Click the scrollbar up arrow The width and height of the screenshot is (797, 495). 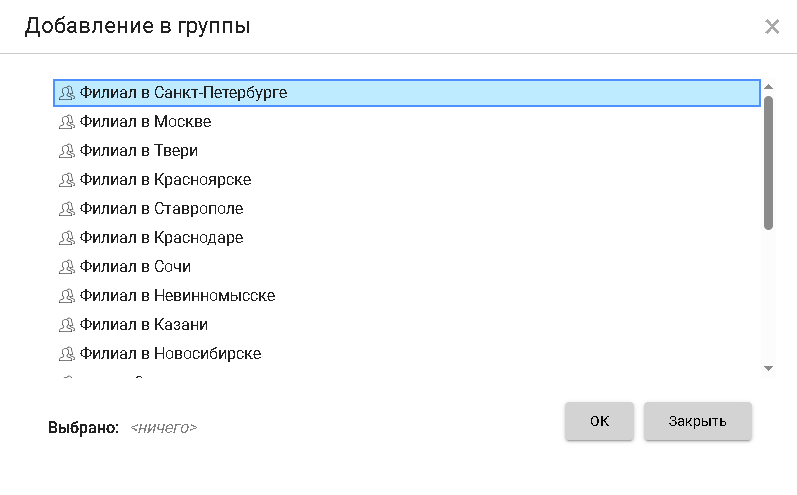coord(769,86)
